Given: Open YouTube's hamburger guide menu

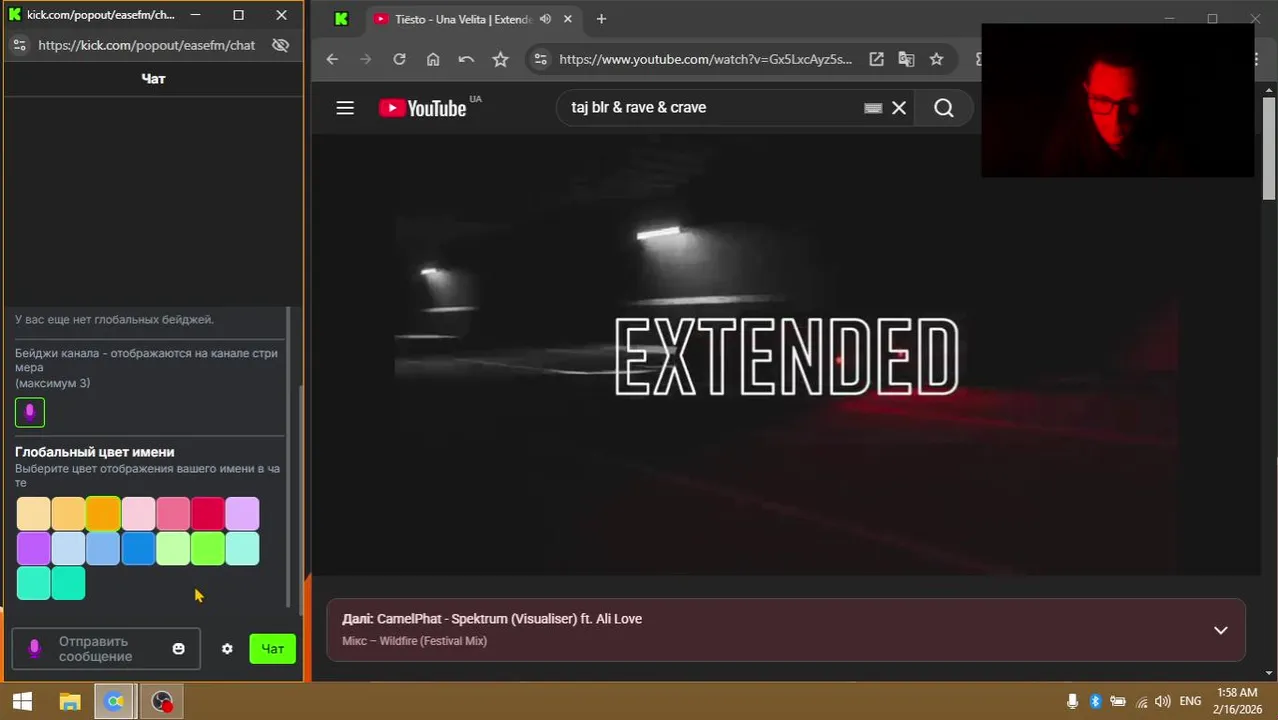Looking at the screenshot, I should click(x=345, y=108).
